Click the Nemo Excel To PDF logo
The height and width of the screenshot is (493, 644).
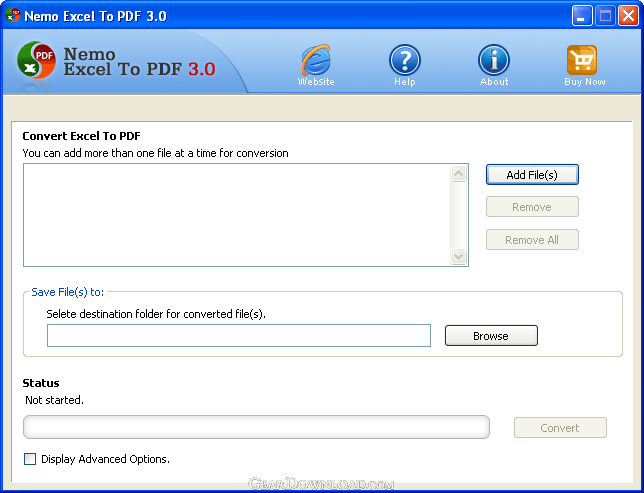[x=36, y=60]
